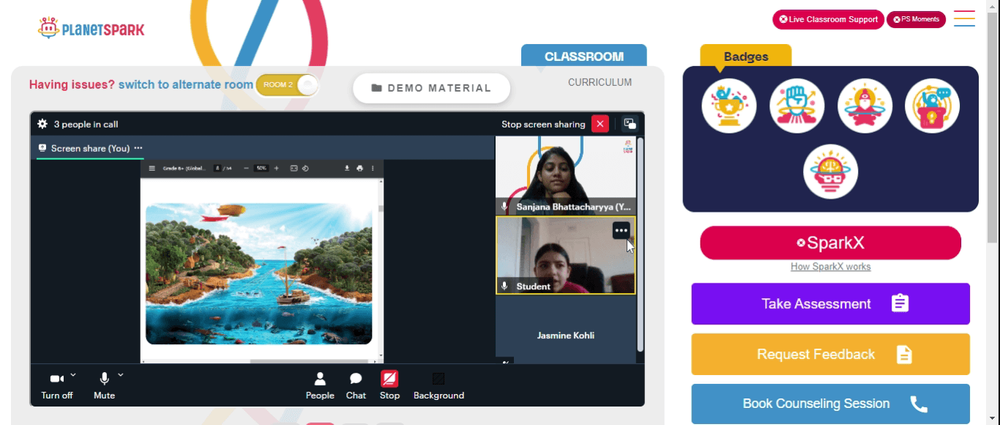
Task: Turn off the camera
Action: 57,385
